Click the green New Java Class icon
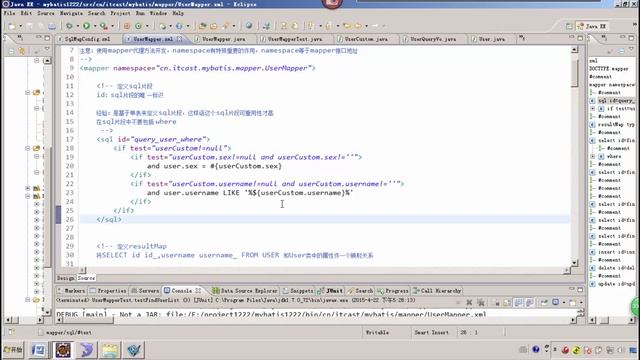This screenshot has height=360, width=640. pos(138,26)
